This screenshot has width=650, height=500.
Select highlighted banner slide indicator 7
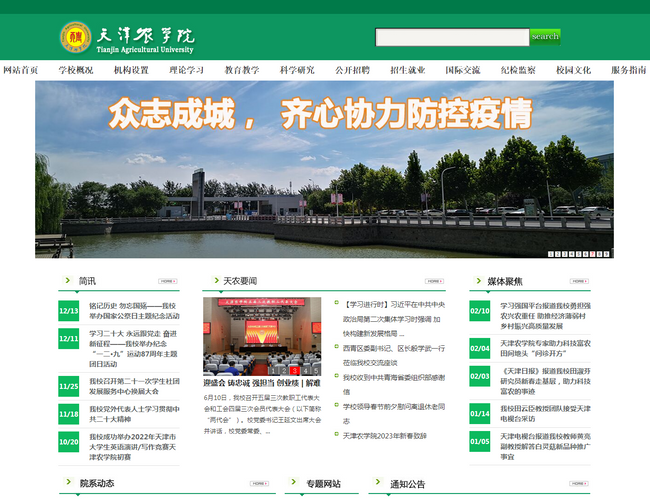[x=592, y=254]
